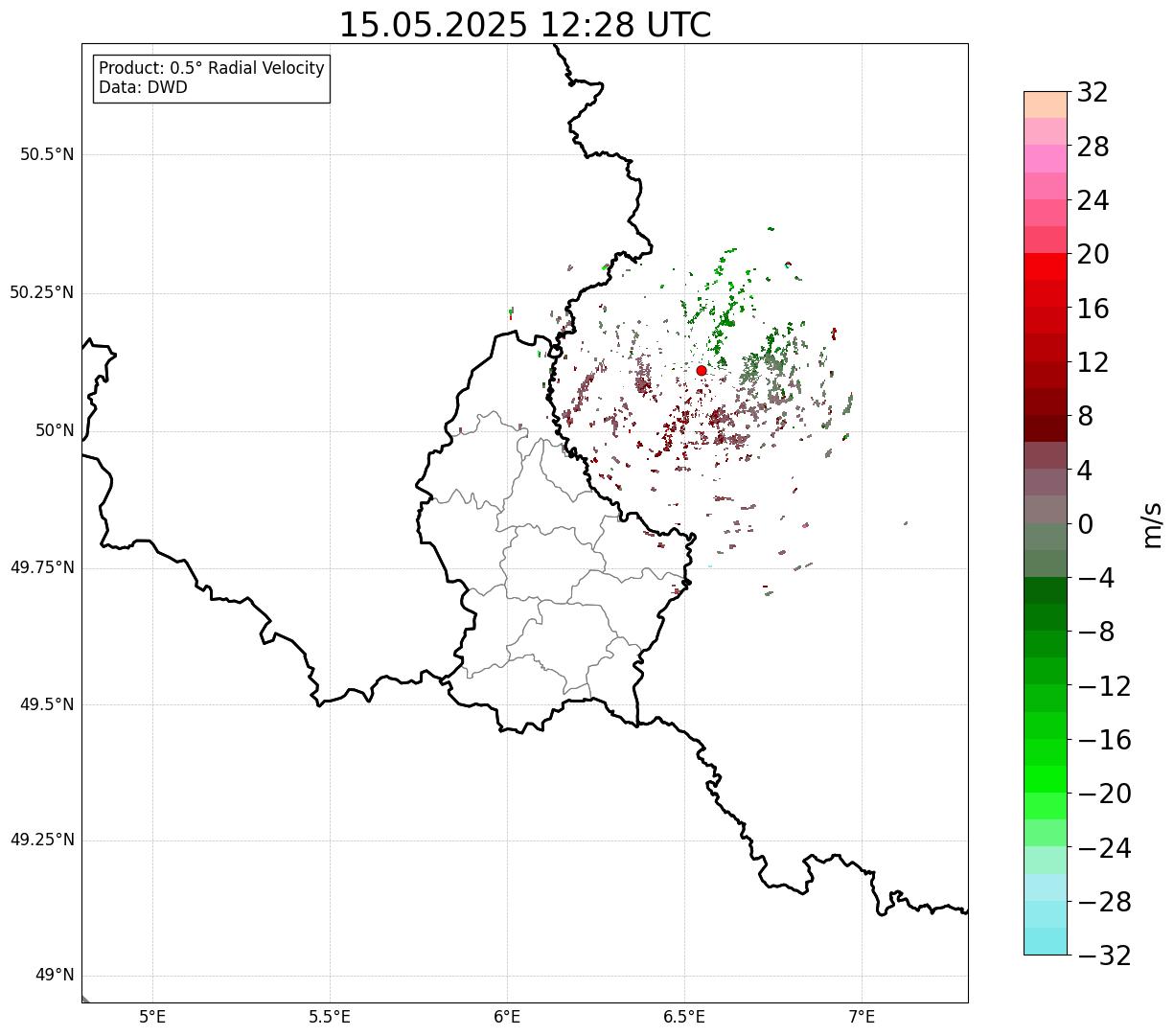Click the colorbar 'm/s' unit label

(x=1153, y=524)
